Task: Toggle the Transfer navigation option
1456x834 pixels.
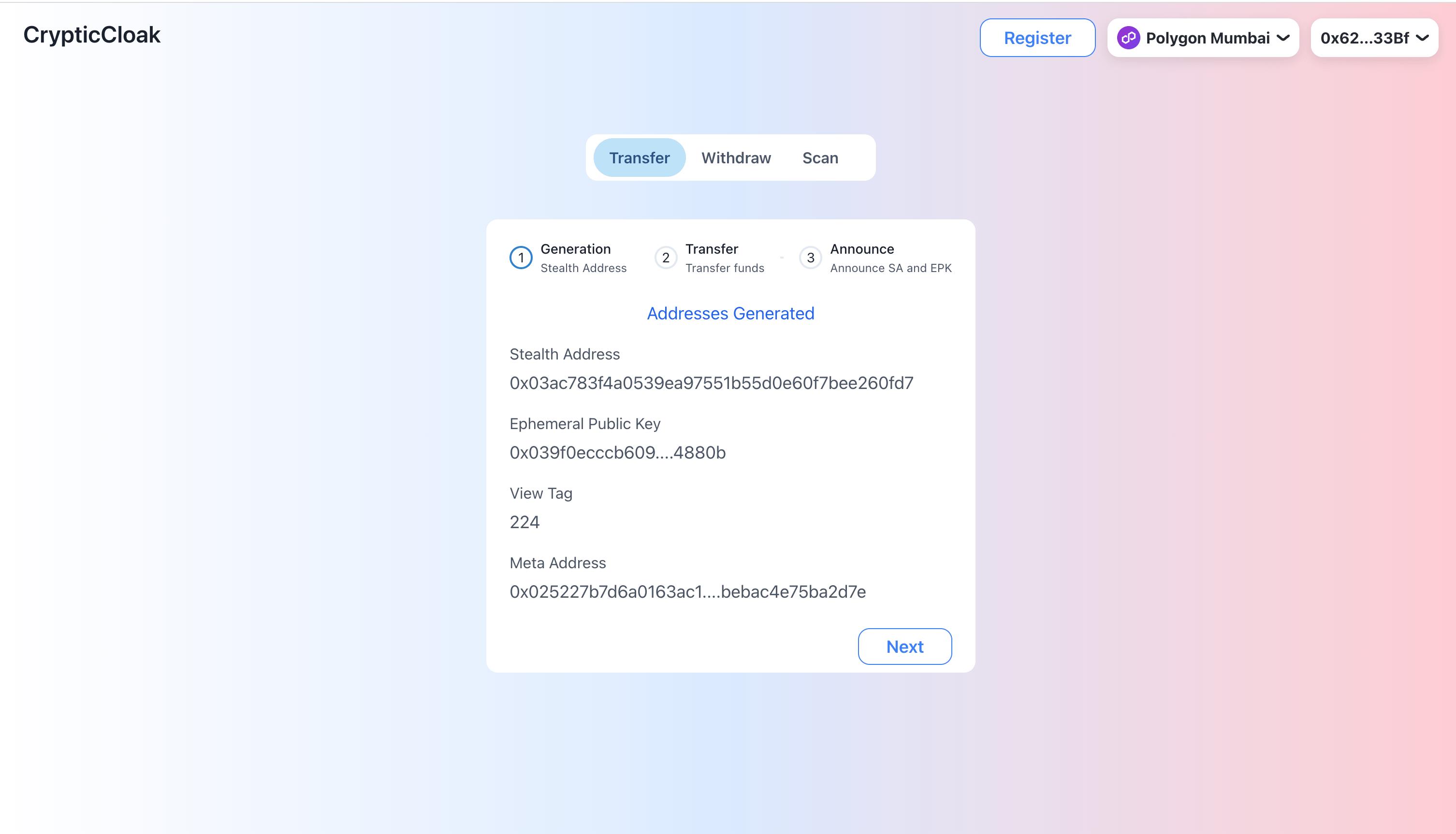Action: [x=639, y=157]
